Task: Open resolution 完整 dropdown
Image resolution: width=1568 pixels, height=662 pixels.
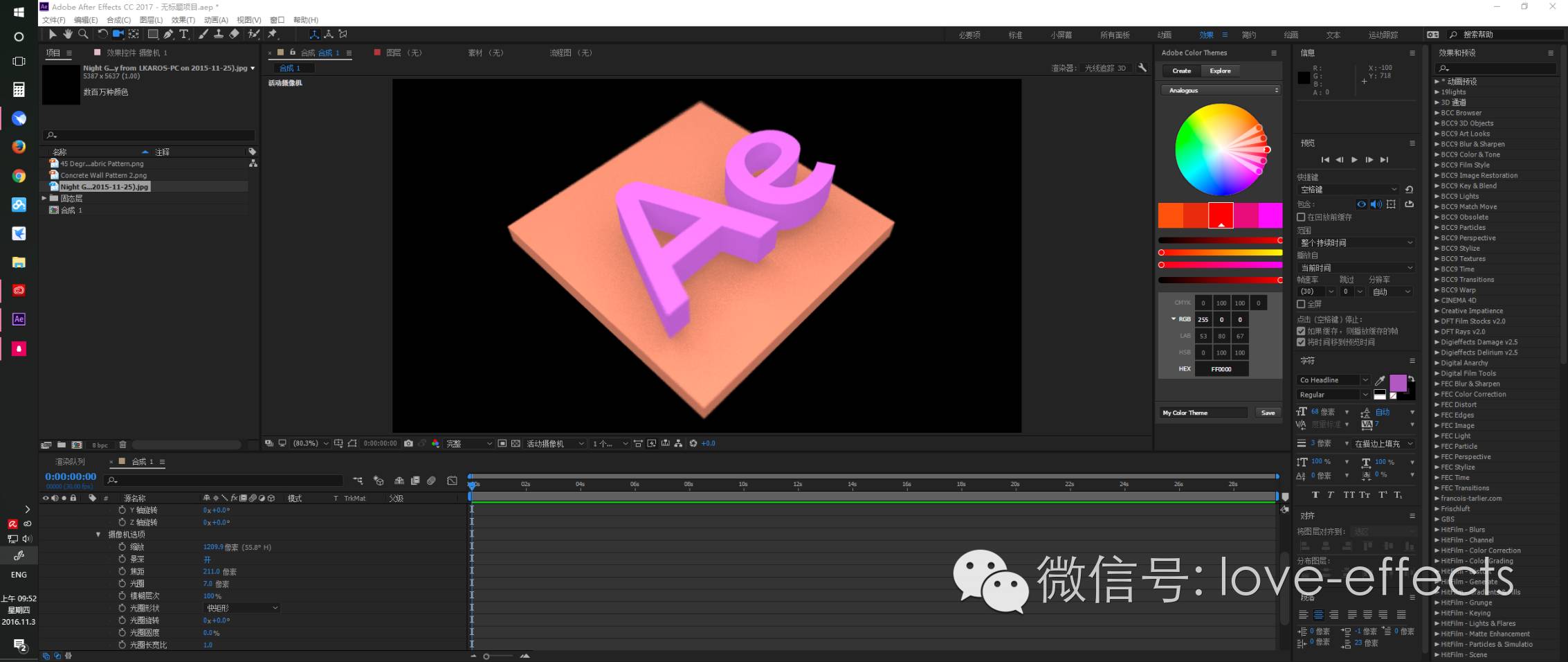Action: [468, 443]
